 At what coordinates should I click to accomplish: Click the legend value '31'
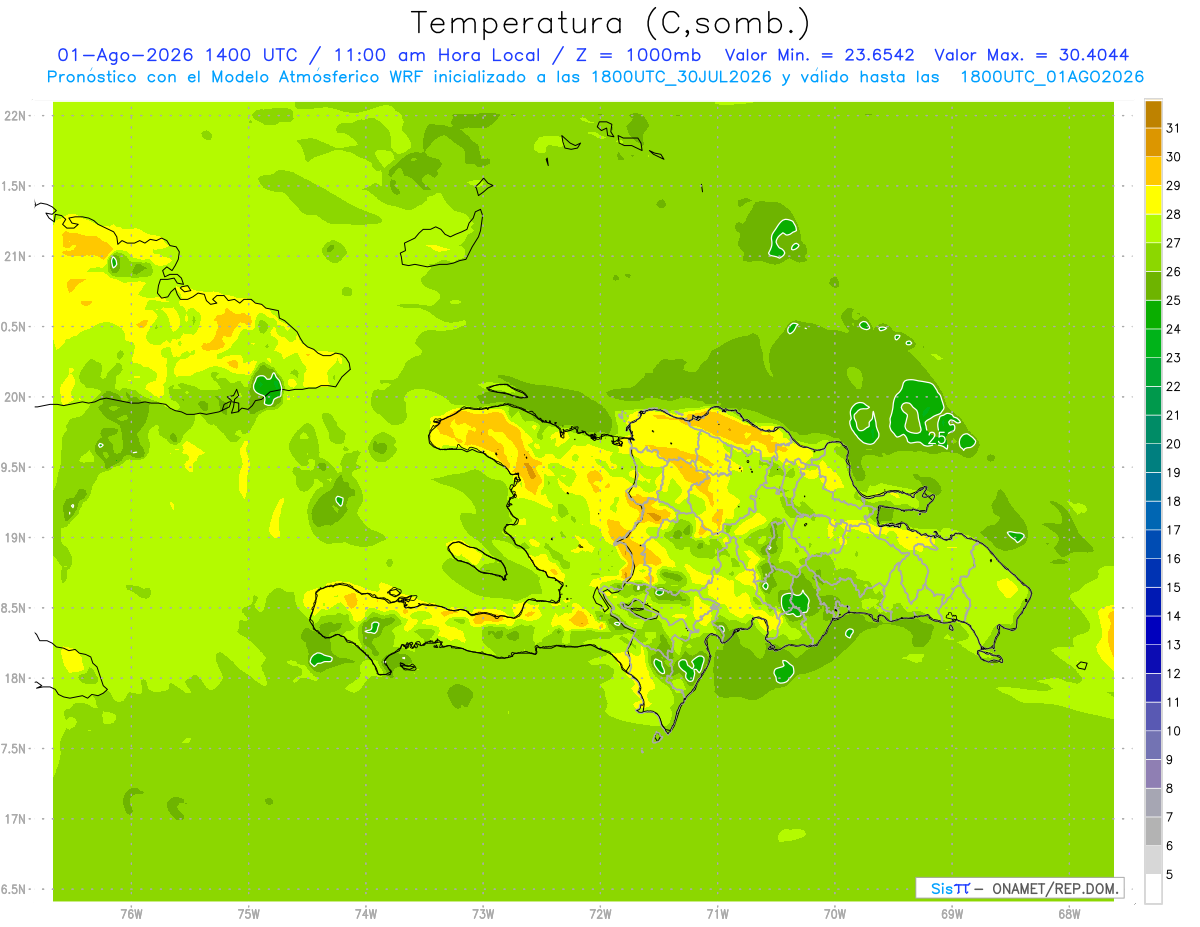(x=1173, y=128)
